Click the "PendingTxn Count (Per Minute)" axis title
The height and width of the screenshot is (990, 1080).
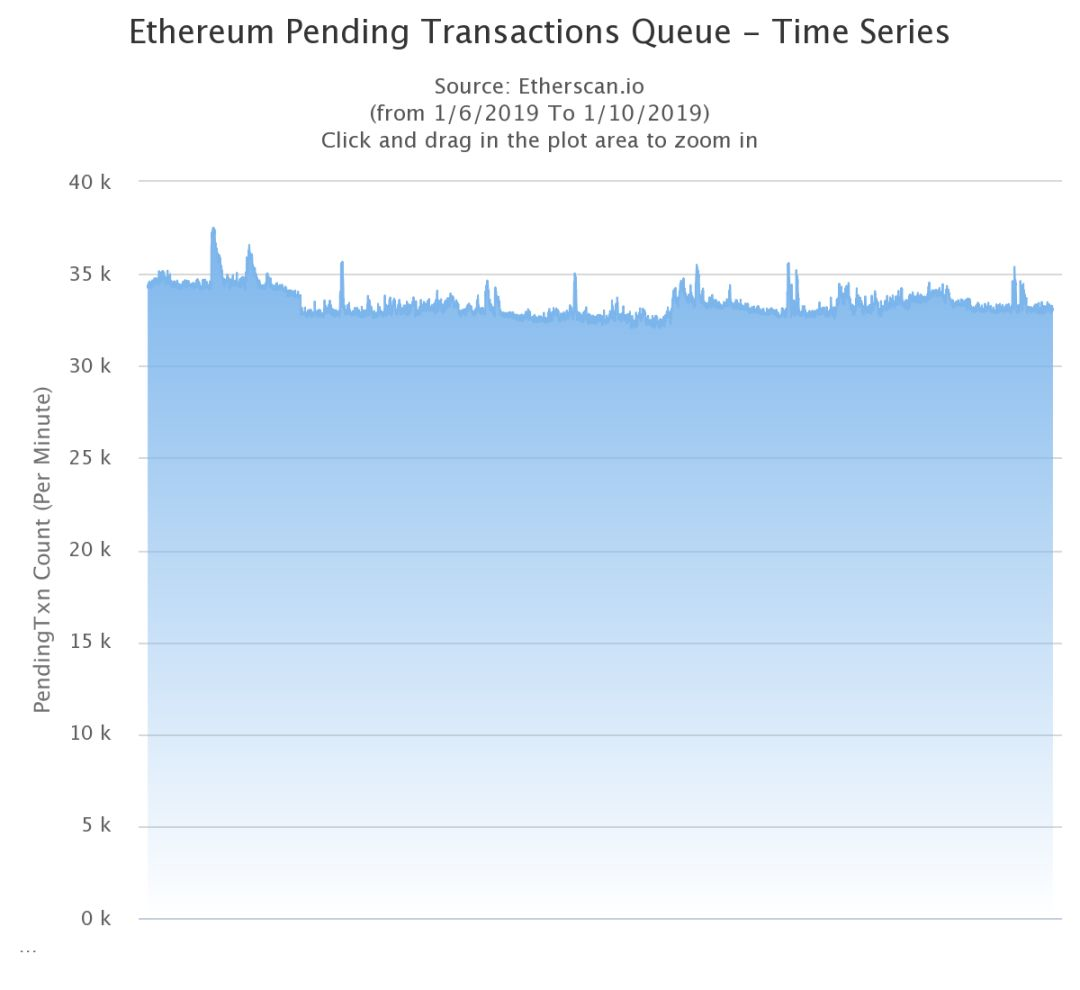tap(42, 550)
